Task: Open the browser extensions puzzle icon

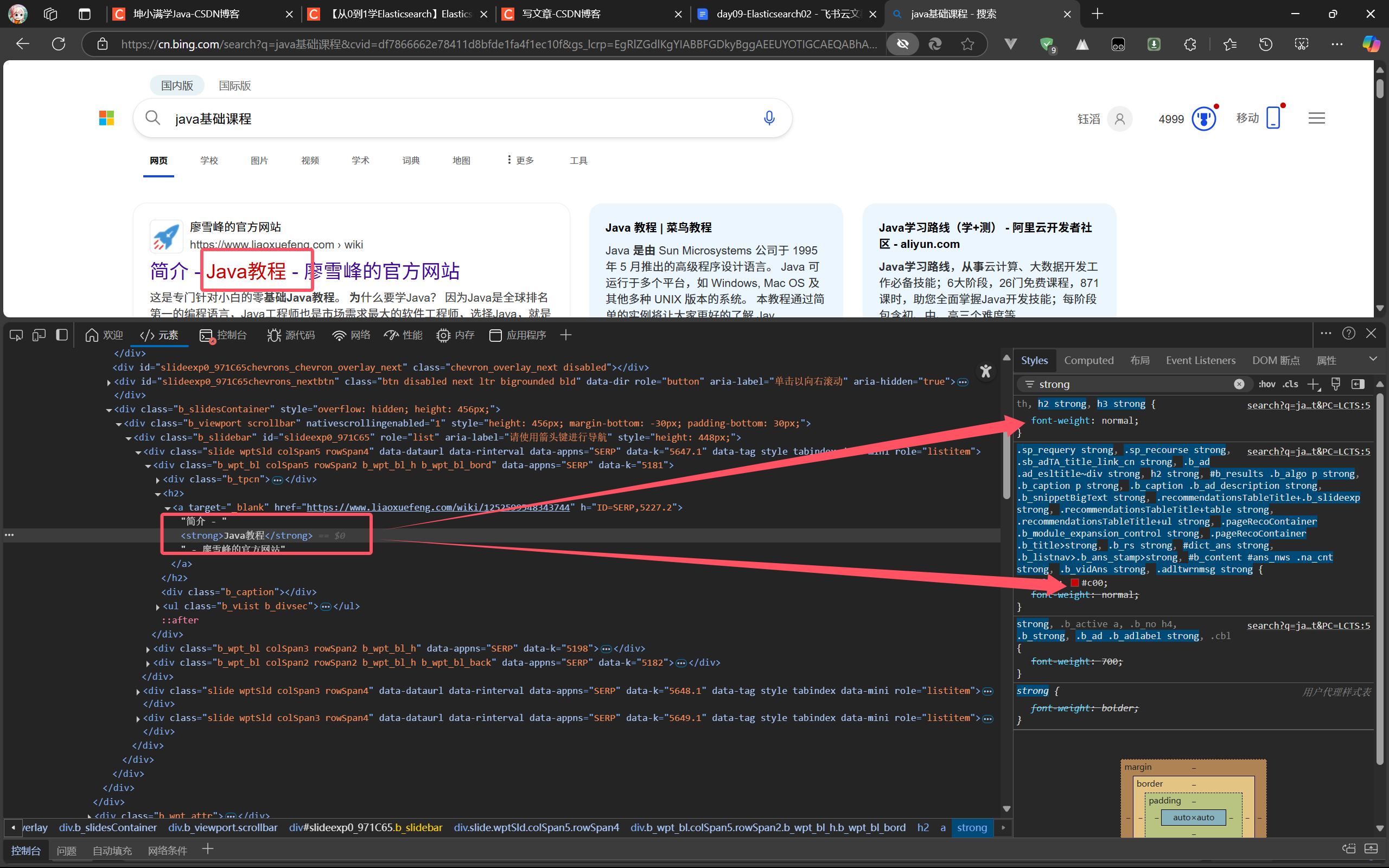Action: tap(1190, 44)
